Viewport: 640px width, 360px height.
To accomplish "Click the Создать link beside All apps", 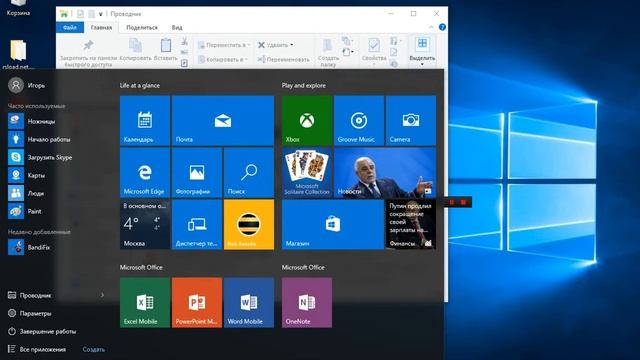I will pos(93,349).
